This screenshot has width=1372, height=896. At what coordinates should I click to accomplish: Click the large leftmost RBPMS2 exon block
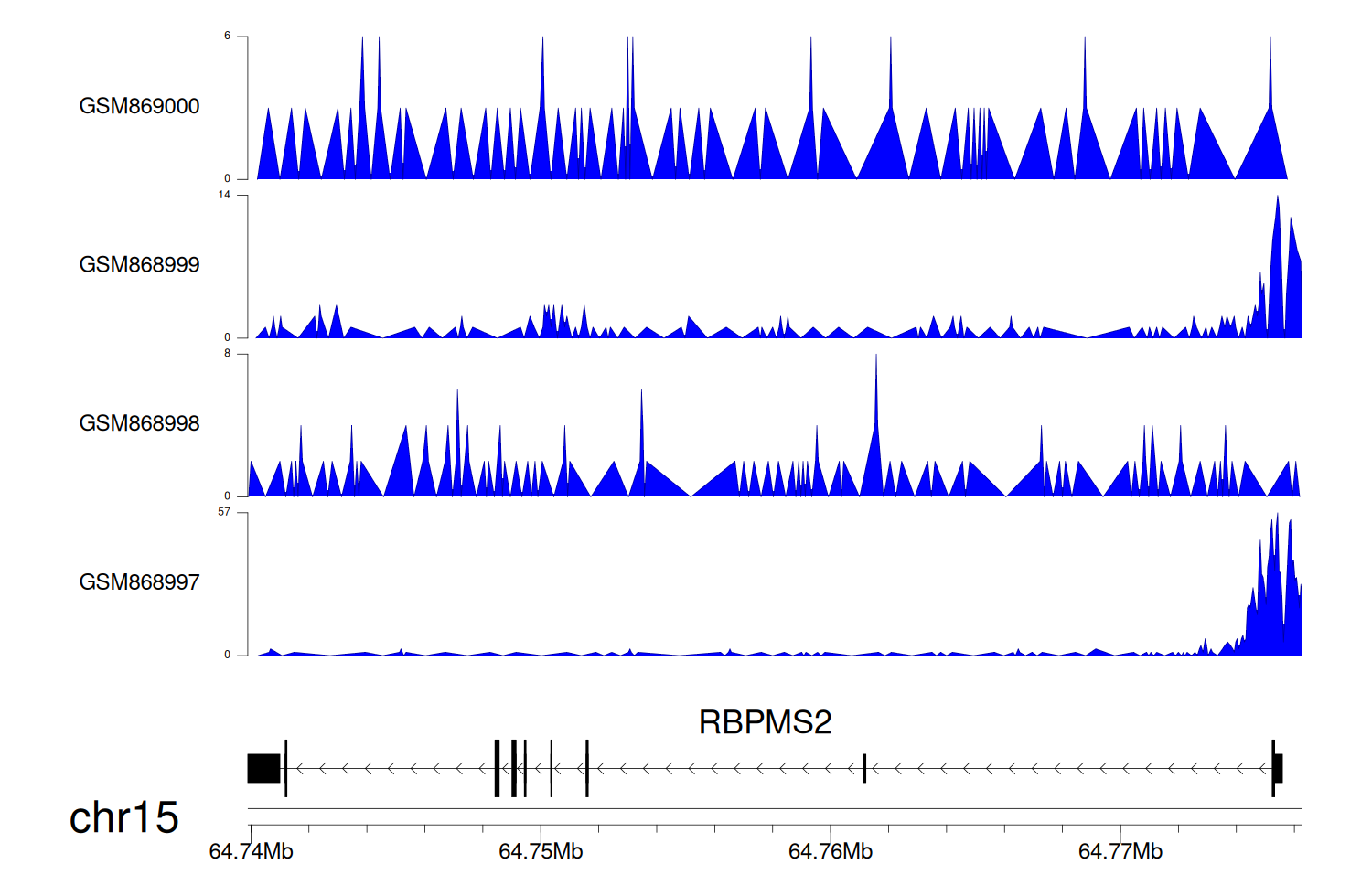[263, 768]
